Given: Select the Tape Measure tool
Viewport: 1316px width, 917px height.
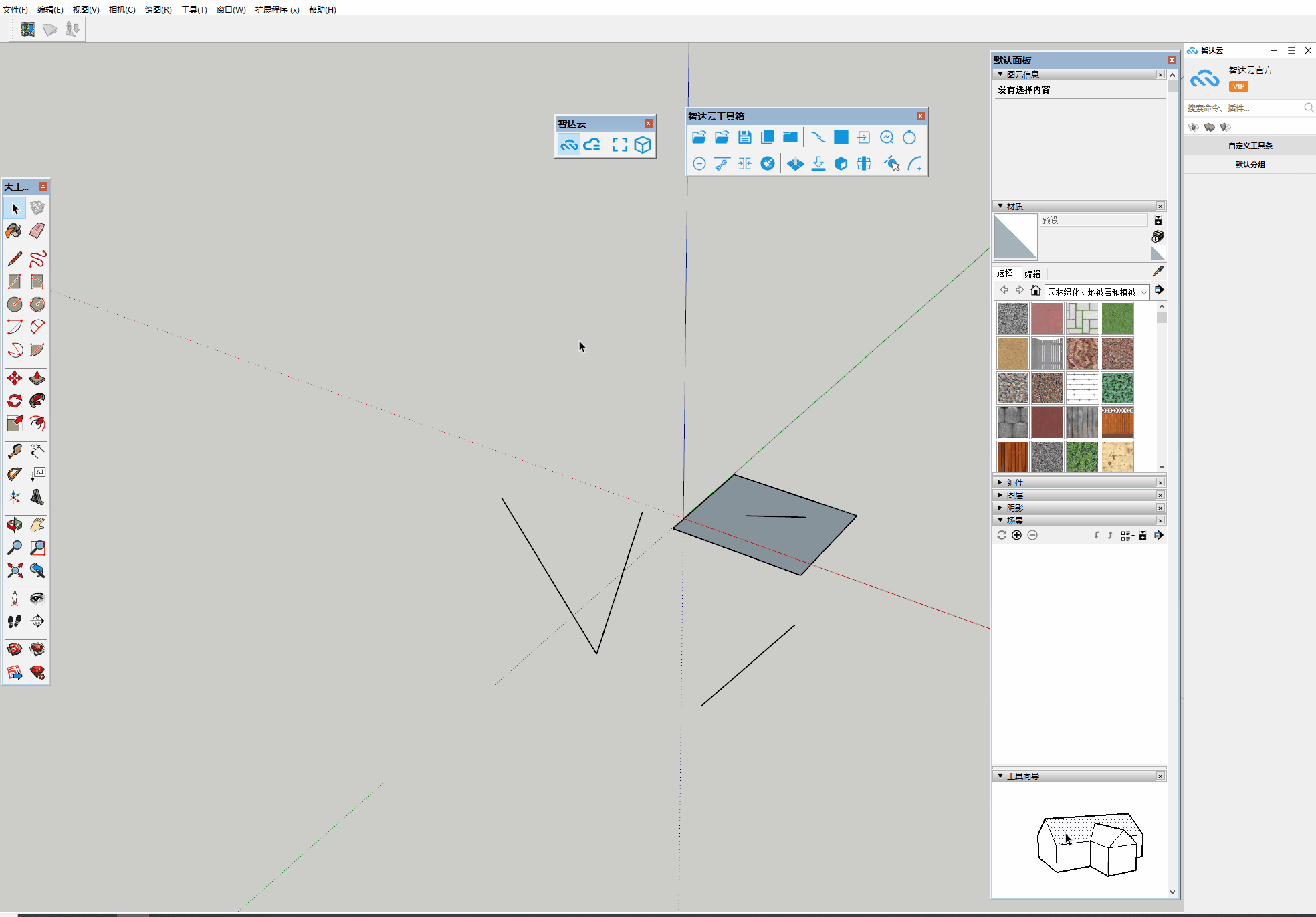Looking at the screenshot, I should [14, 451].
